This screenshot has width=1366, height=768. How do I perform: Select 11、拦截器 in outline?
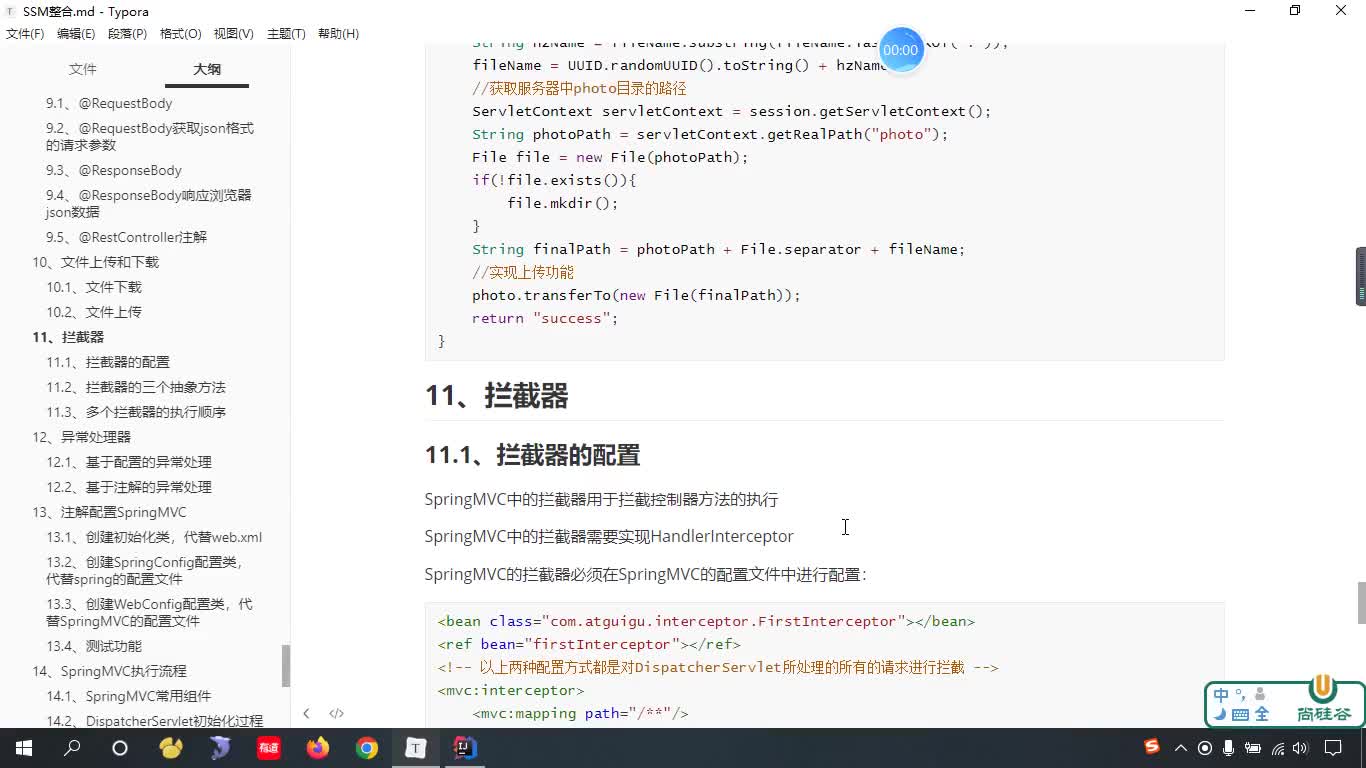tap(68, 337)
